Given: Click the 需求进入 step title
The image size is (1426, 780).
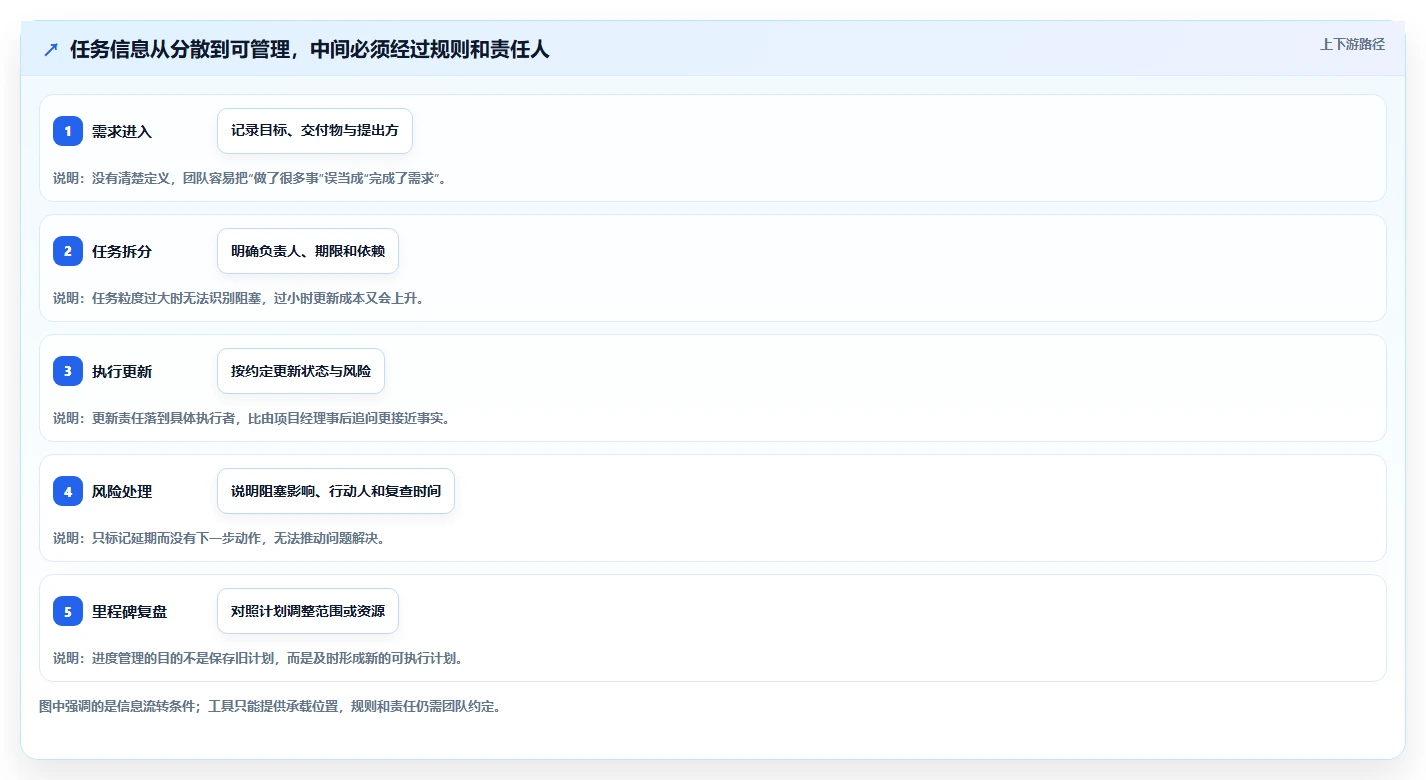Looking at the screenshot, I should (122, 131).
